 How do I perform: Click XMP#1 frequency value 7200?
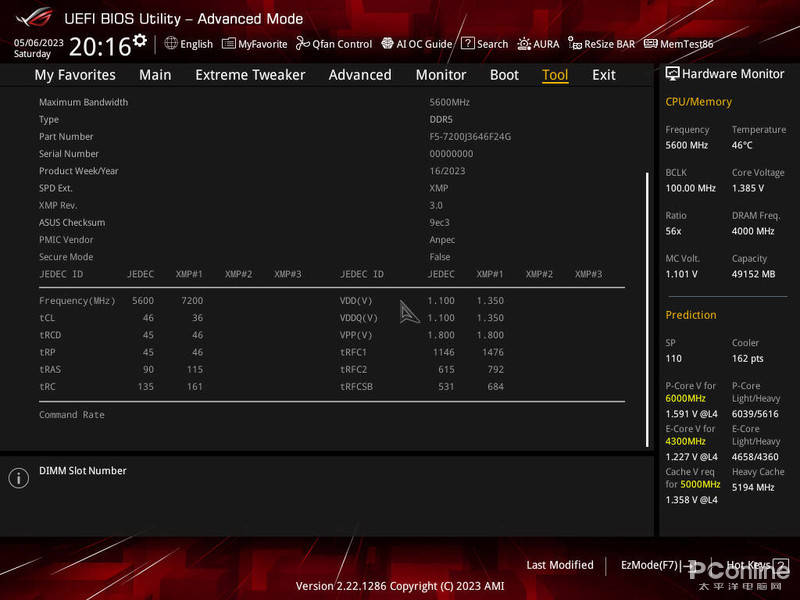[x=192, y=301]
